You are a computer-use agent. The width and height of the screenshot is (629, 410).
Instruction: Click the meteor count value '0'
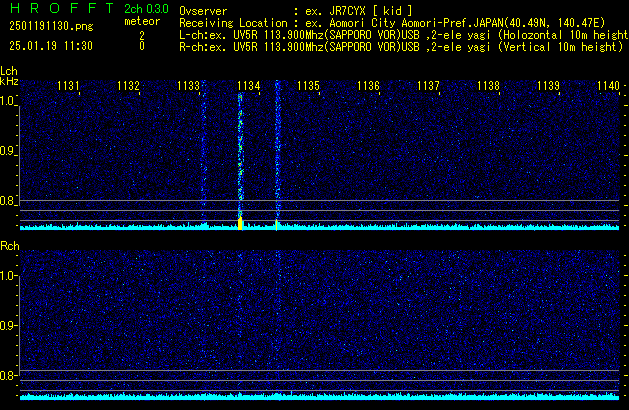[142, 46]
